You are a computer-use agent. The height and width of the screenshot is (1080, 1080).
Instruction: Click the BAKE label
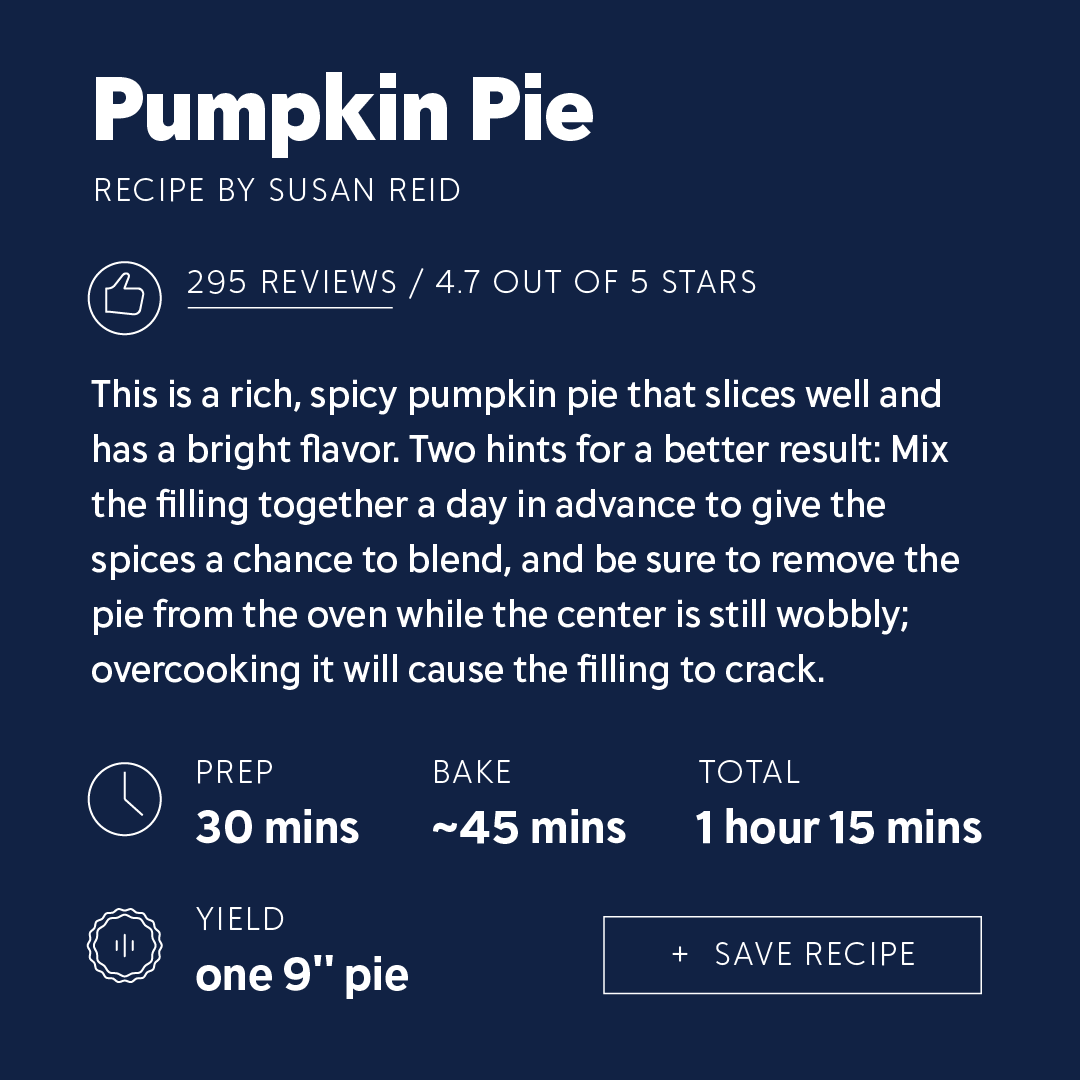(x=472, y=772)
